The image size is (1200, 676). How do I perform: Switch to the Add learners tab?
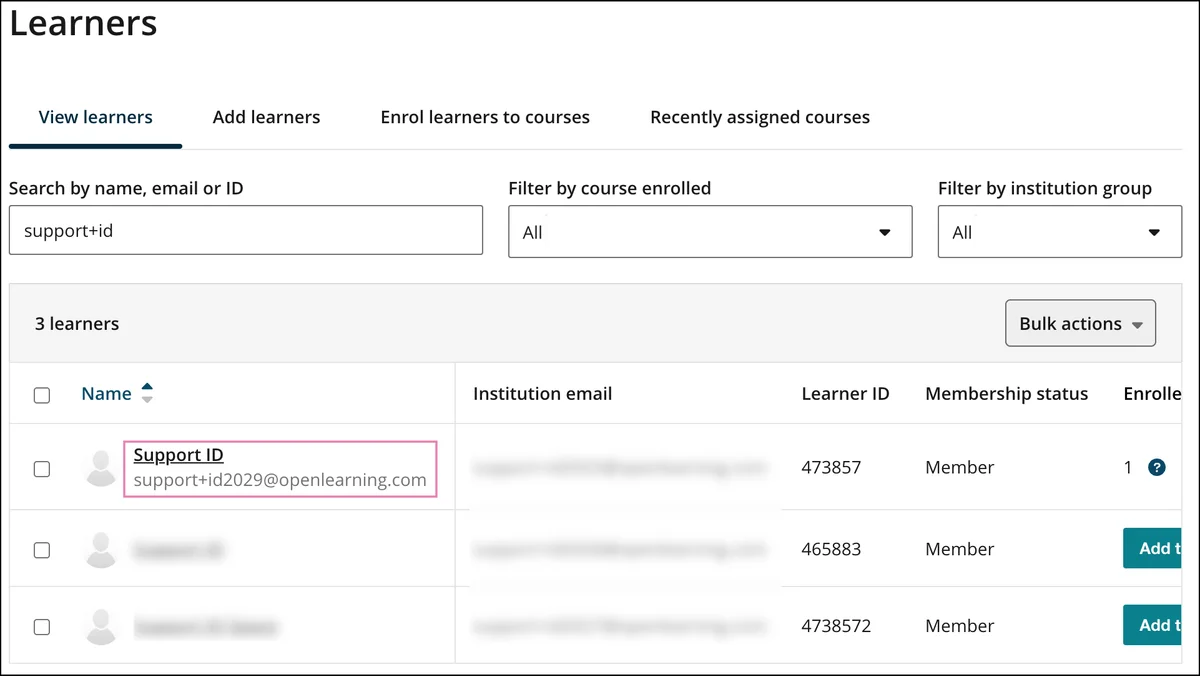point(266,117)
